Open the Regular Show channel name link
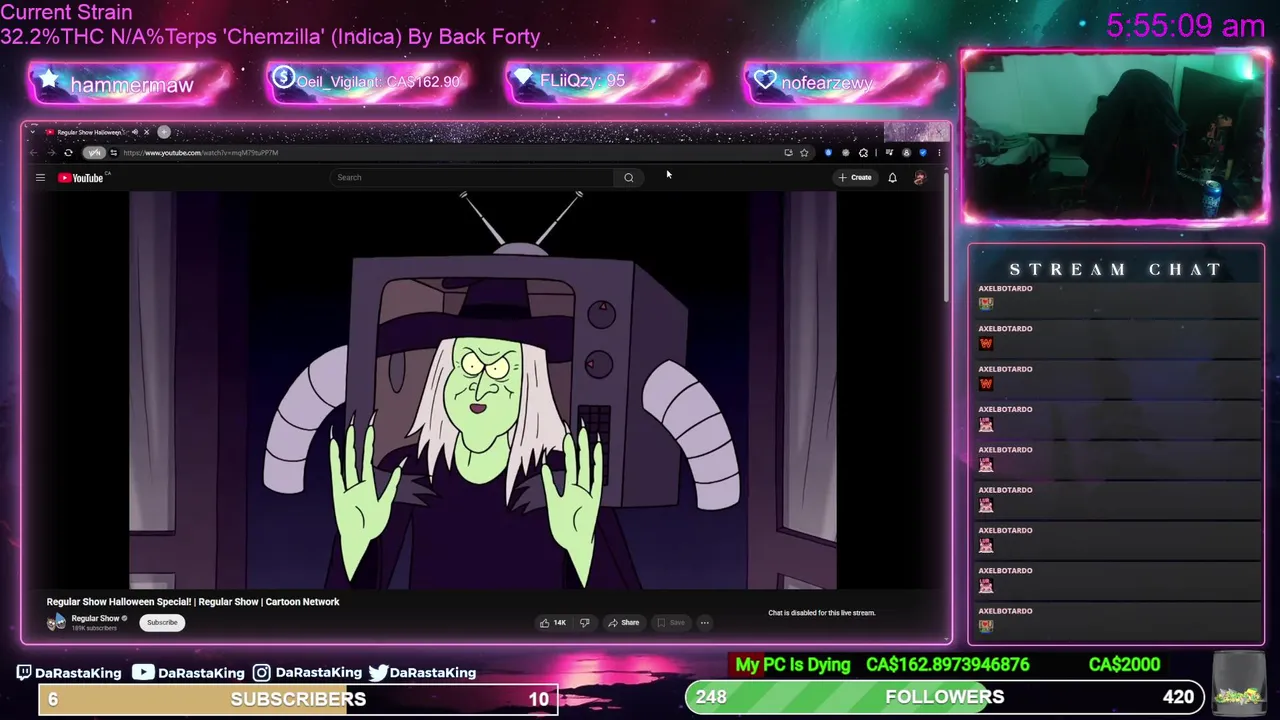1280x720 pixels. coord(95,618)
